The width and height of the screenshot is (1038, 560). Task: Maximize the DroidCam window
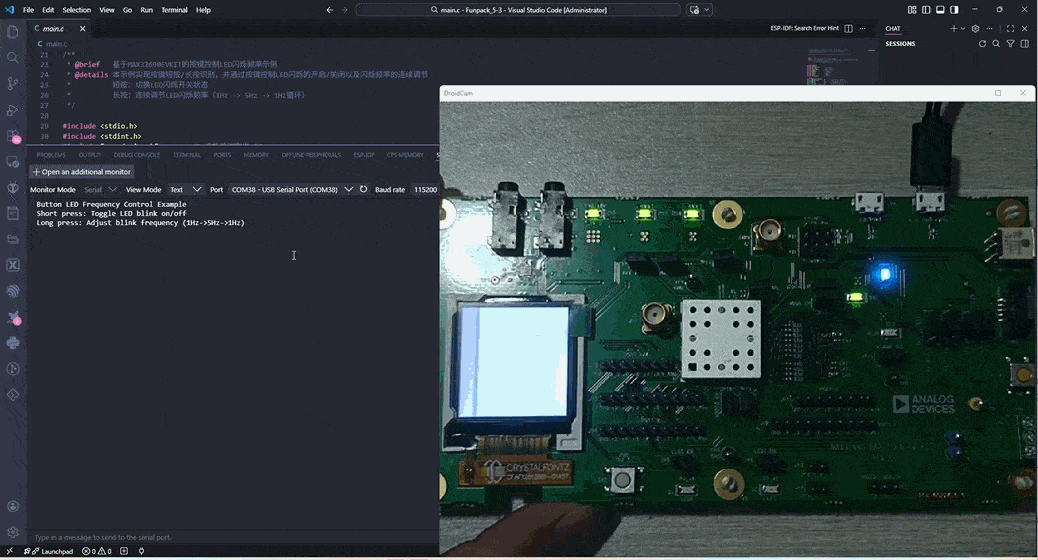point(998,93)
